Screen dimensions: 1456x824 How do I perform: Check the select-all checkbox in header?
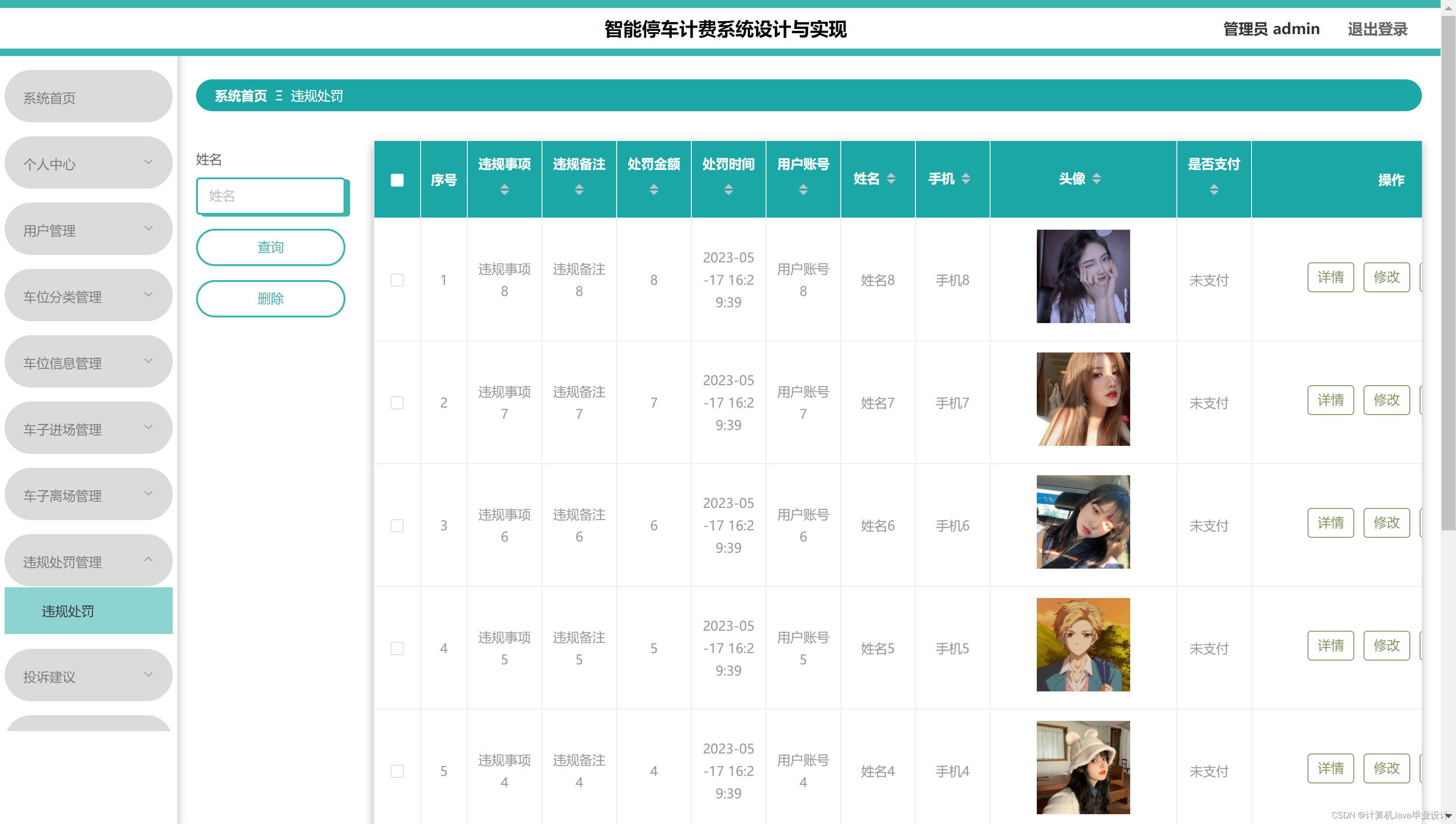[x=397, y=180]
